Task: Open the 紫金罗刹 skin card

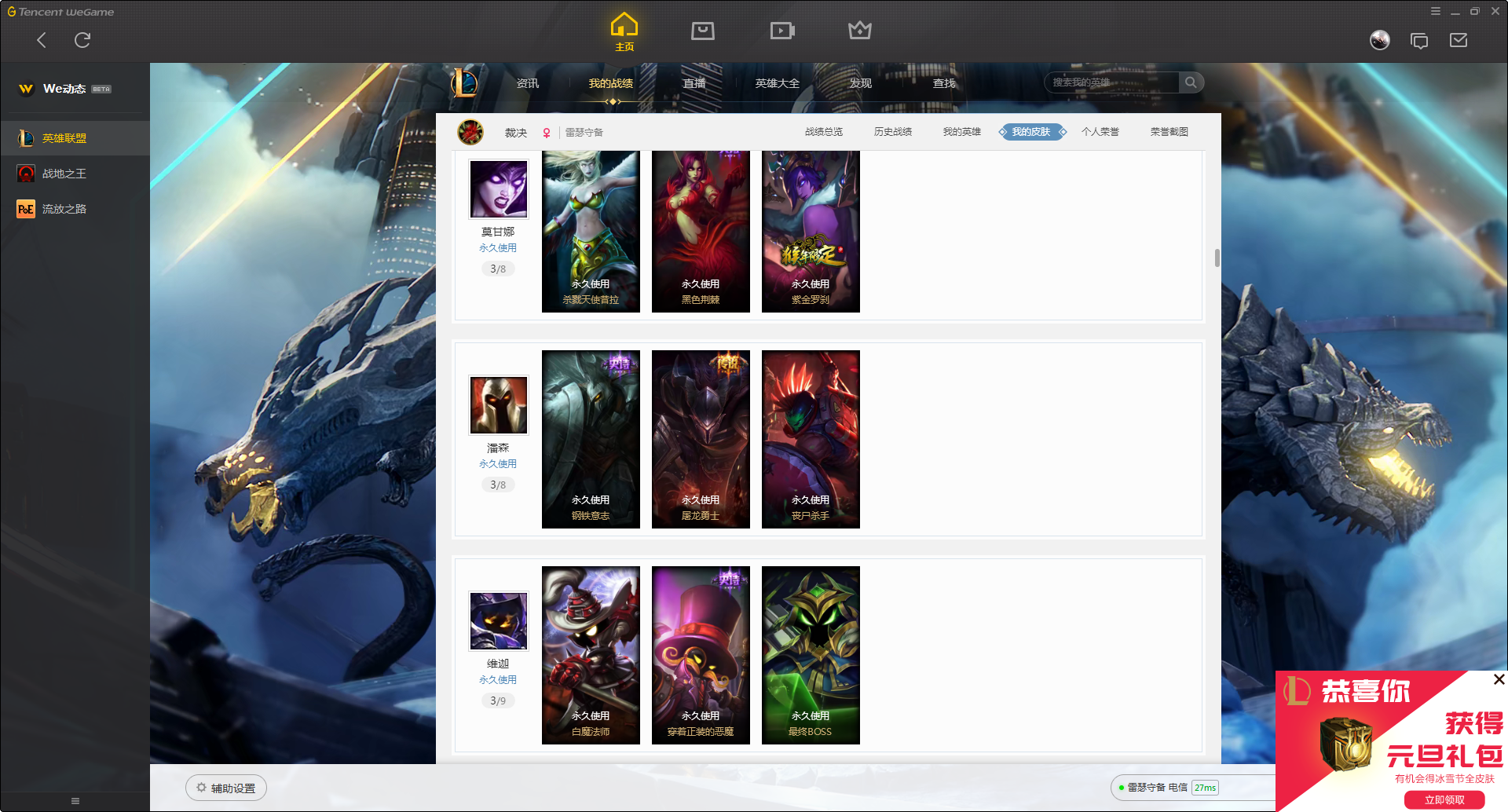Action: [811, 232]
